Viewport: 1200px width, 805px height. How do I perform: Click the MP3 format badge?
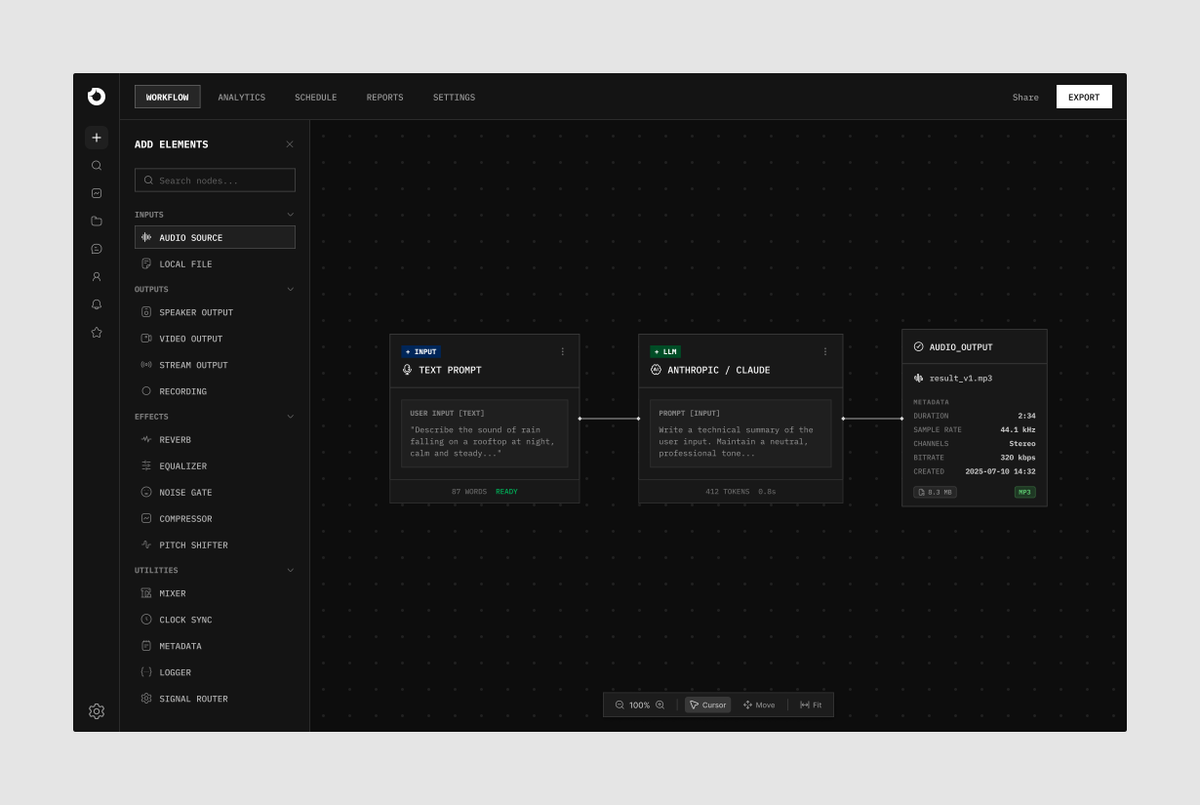click(x=1025, y=492)
